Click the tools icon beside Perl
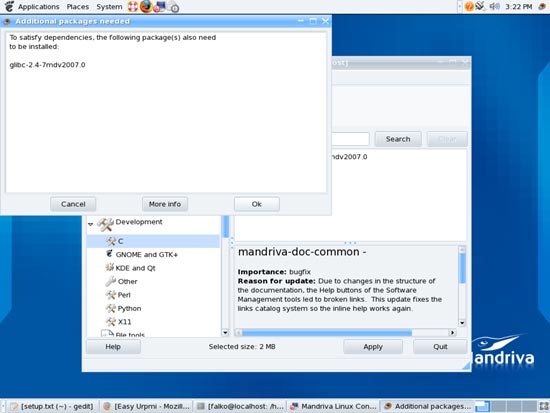This screenshot has height=413, width=550. pos(110,295)
